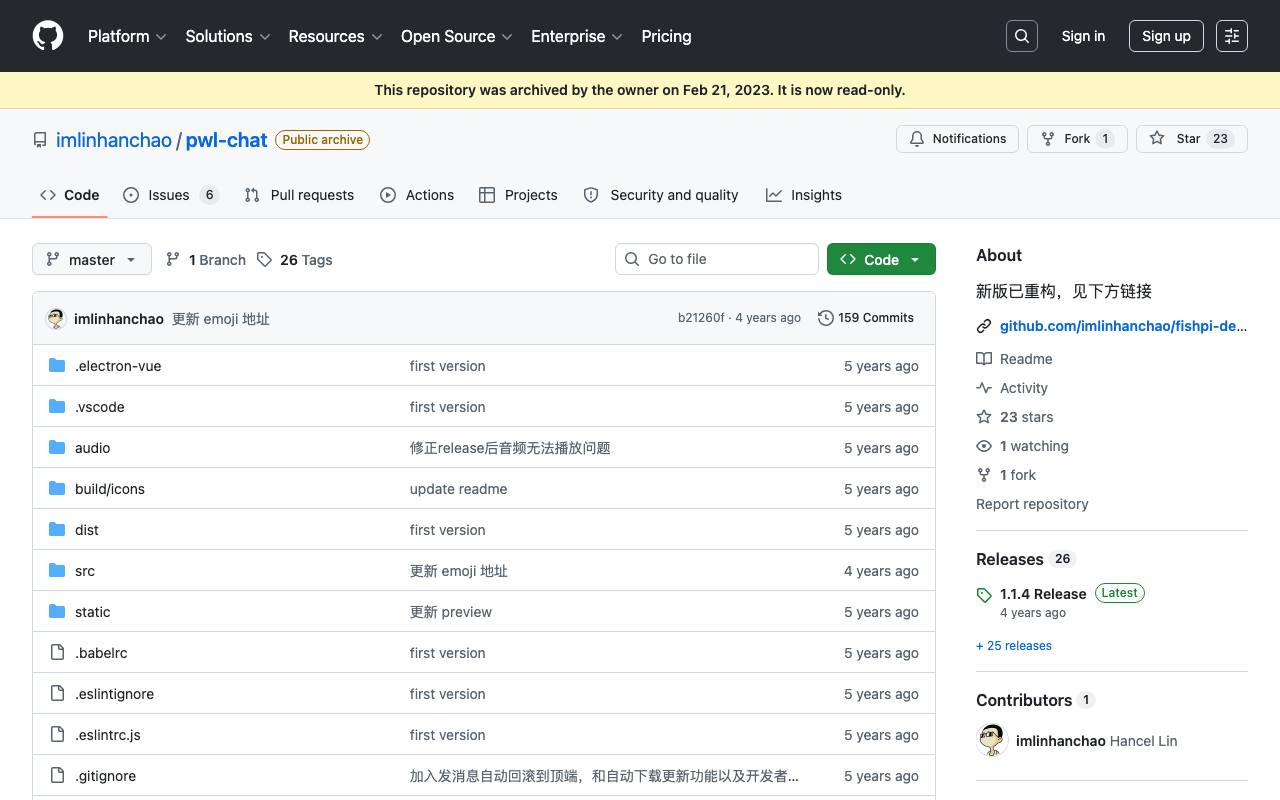Click the fork icon on Fork button

tap(1048, 139)
